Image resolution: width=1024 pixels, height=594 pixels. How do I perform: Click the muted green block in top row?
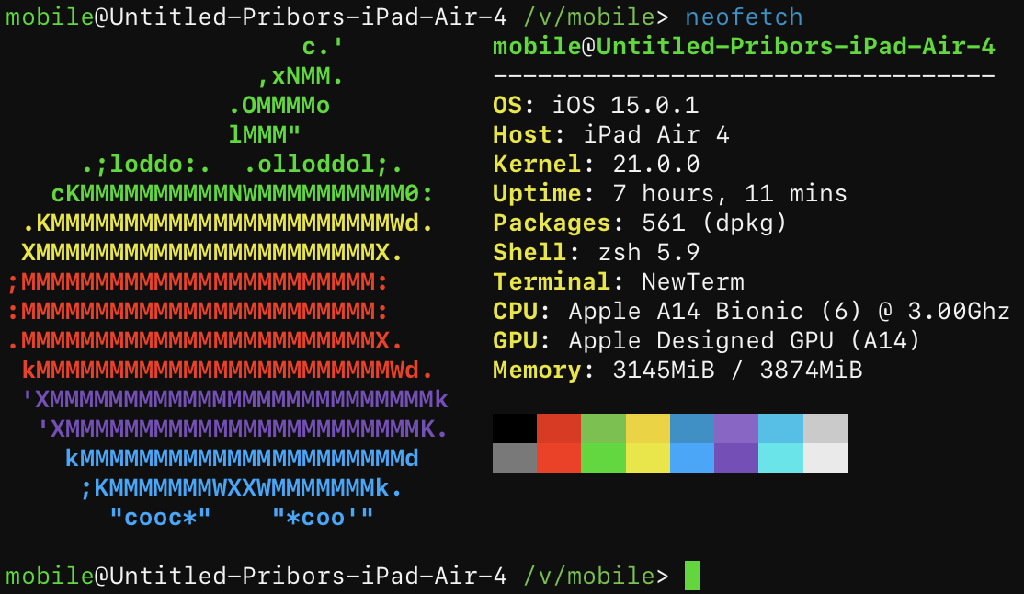[x=603, y=429]
